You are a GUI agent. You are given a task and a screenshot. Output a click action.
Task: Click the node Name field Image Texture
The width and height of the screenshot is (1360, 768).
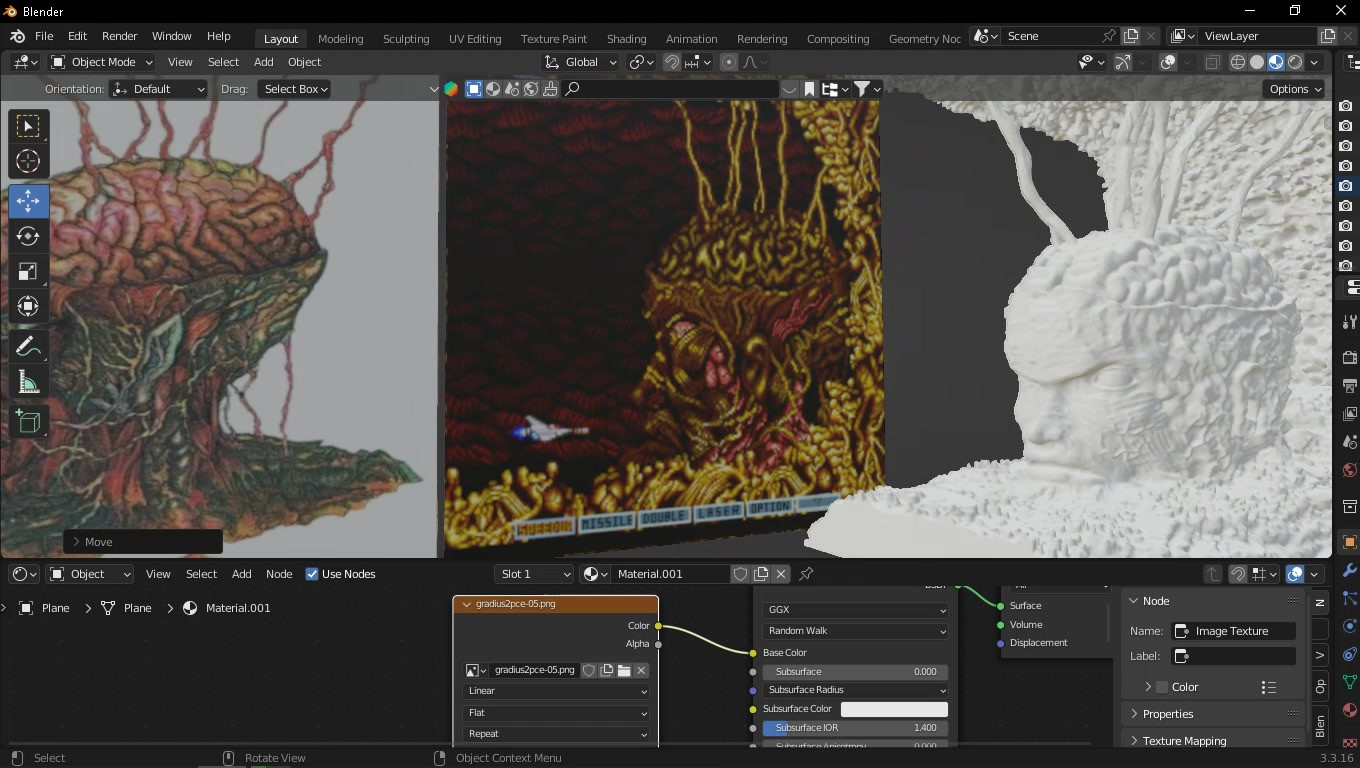click(1234, 631)
